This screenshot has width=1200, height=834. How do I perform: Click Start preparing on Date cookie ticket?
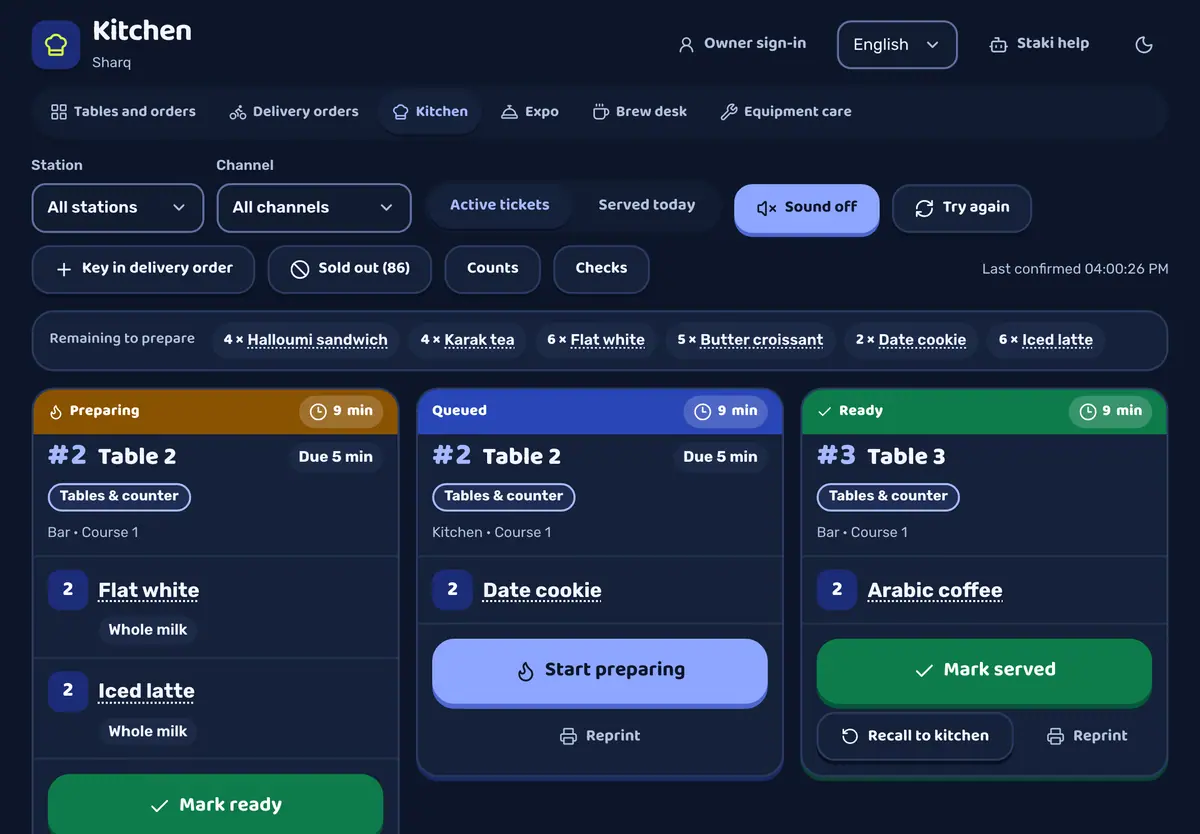point(600,671)
